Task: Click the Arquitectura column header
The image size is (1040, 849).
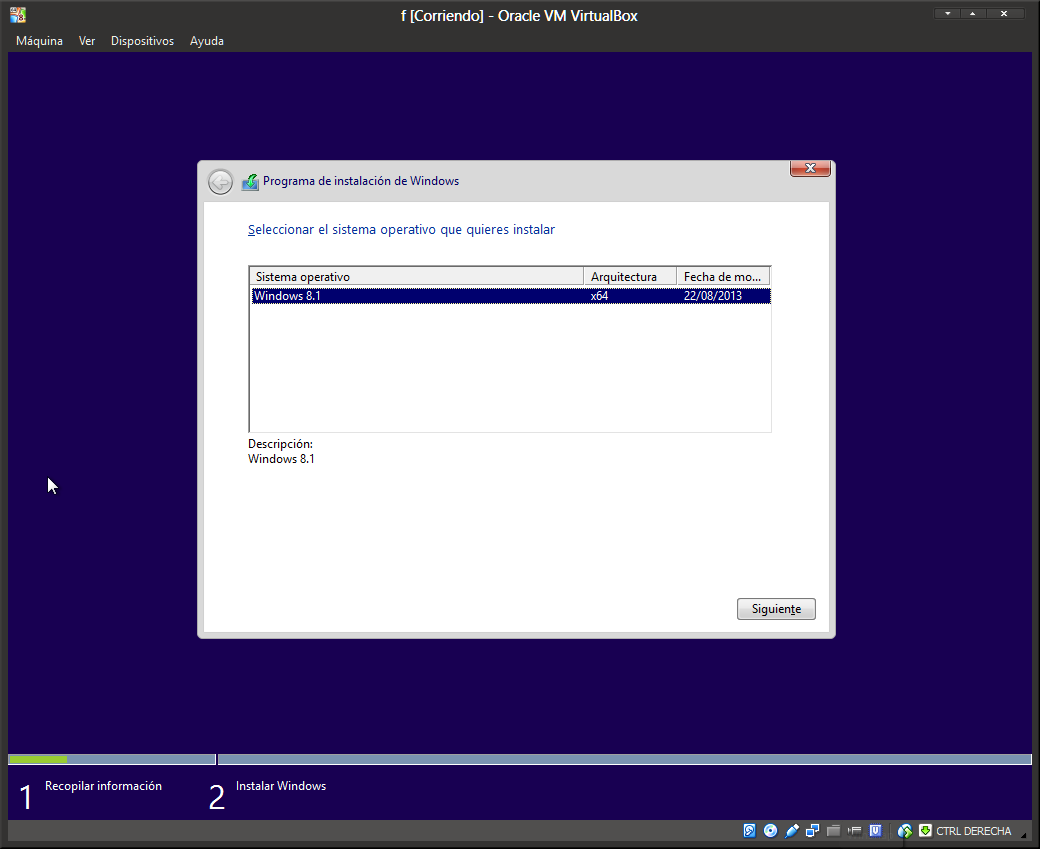Action: pos(630,277)
